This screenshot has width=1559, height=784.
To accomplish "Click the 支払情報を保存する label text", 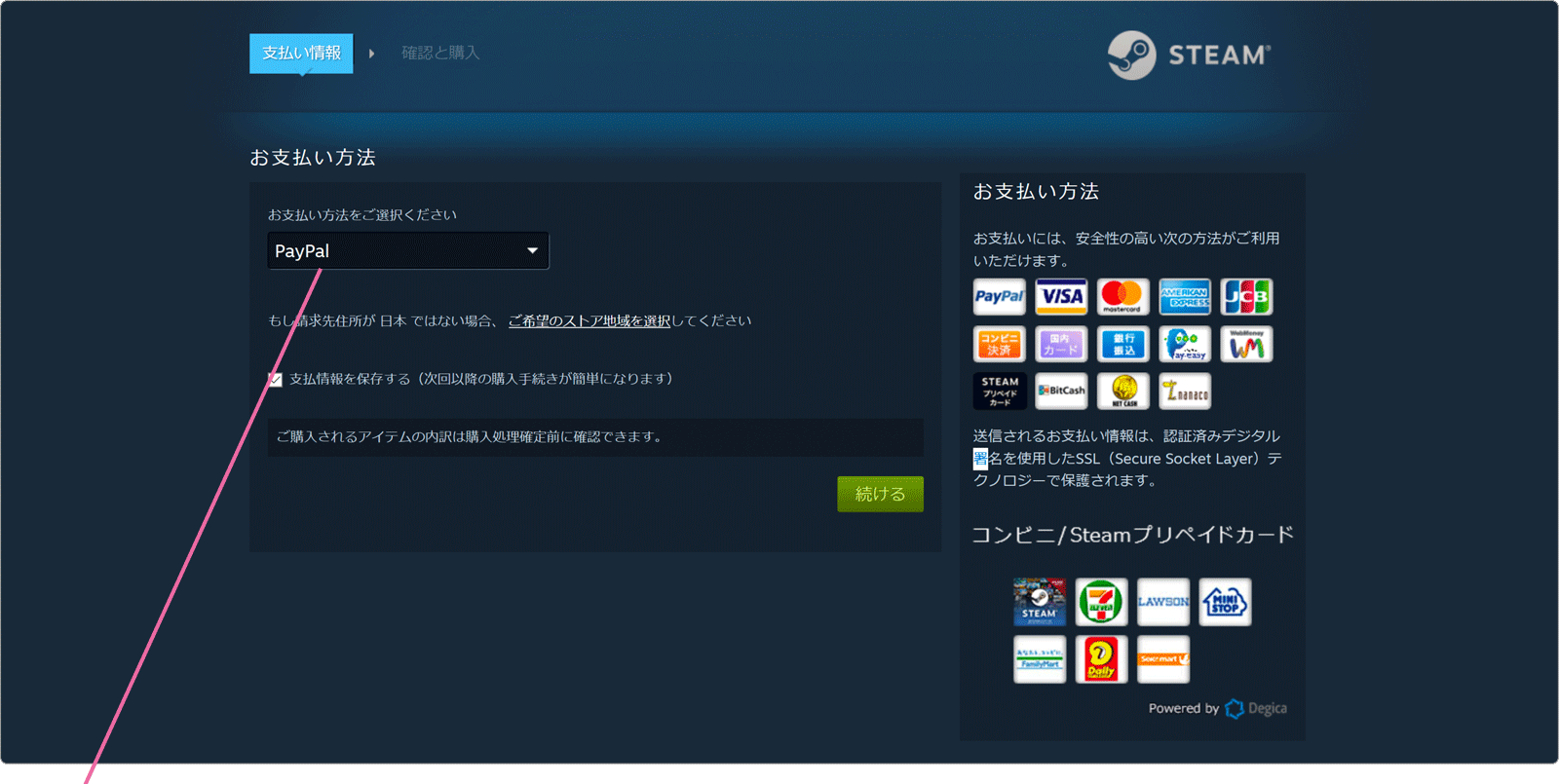I will 481,379.
